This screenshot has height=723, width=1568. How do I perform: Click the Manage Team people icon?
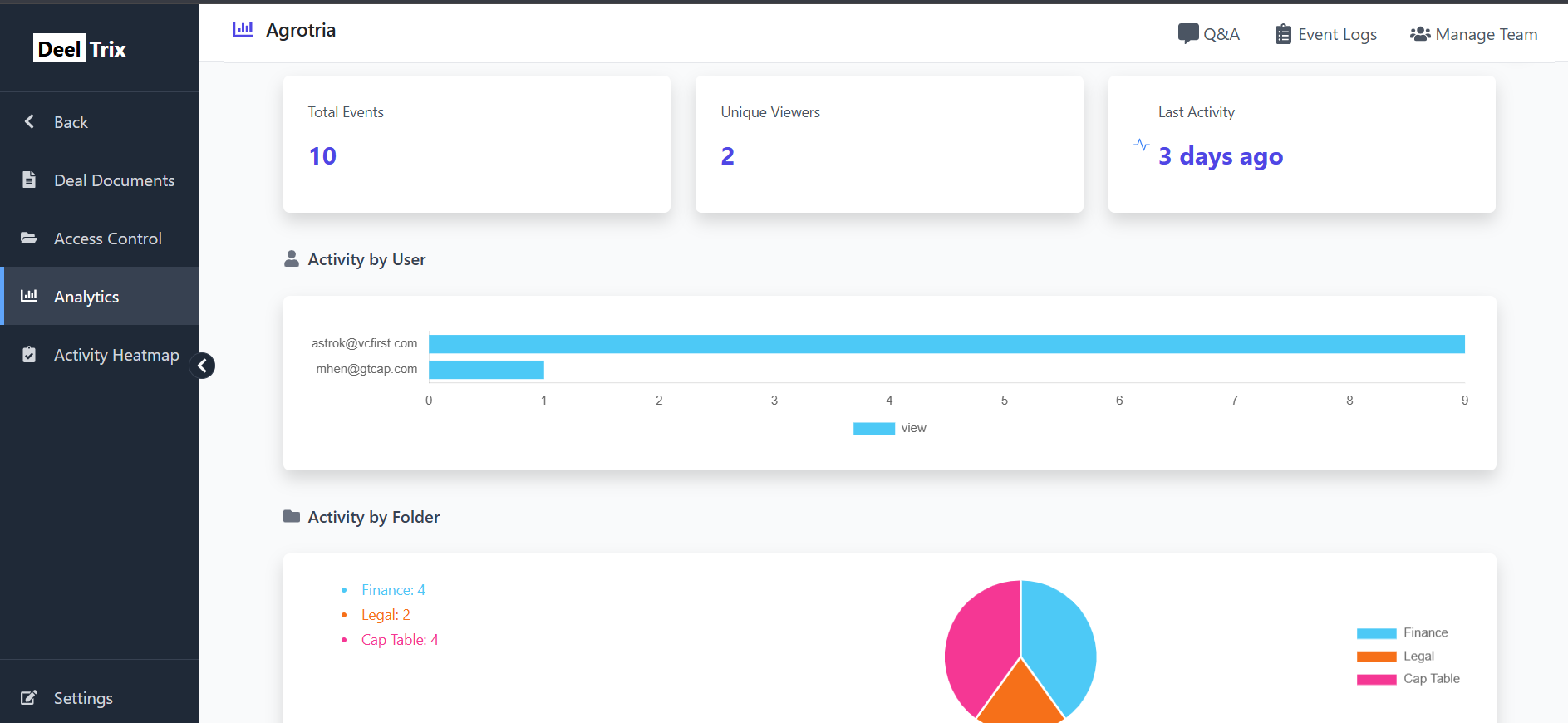tap(1420, 34)
